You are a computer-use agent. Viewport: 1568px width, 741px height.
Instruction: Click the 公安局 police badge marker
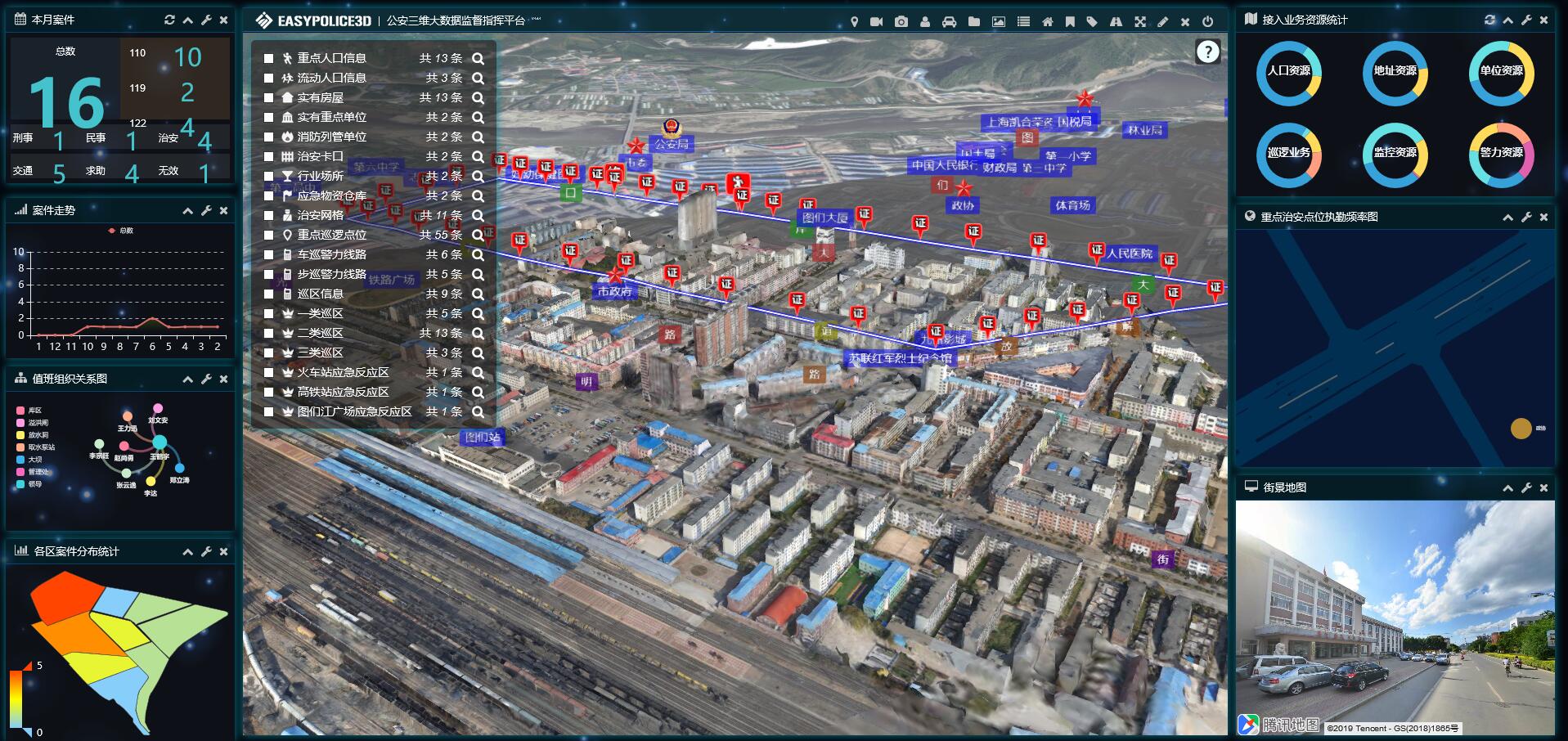672,128
